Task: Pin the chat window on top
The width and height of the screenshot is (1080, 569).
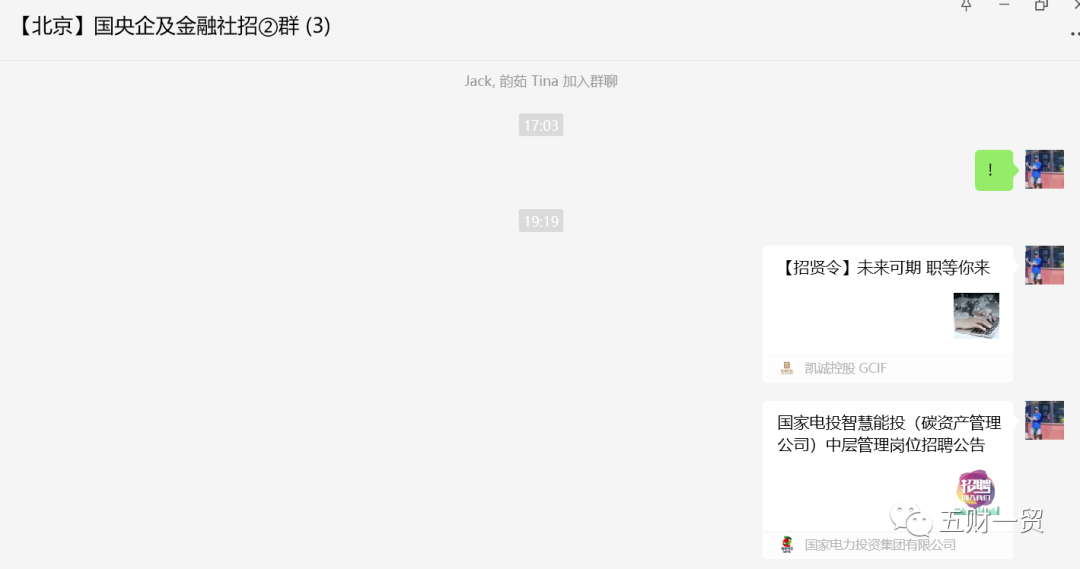Action: pos(966,6)
